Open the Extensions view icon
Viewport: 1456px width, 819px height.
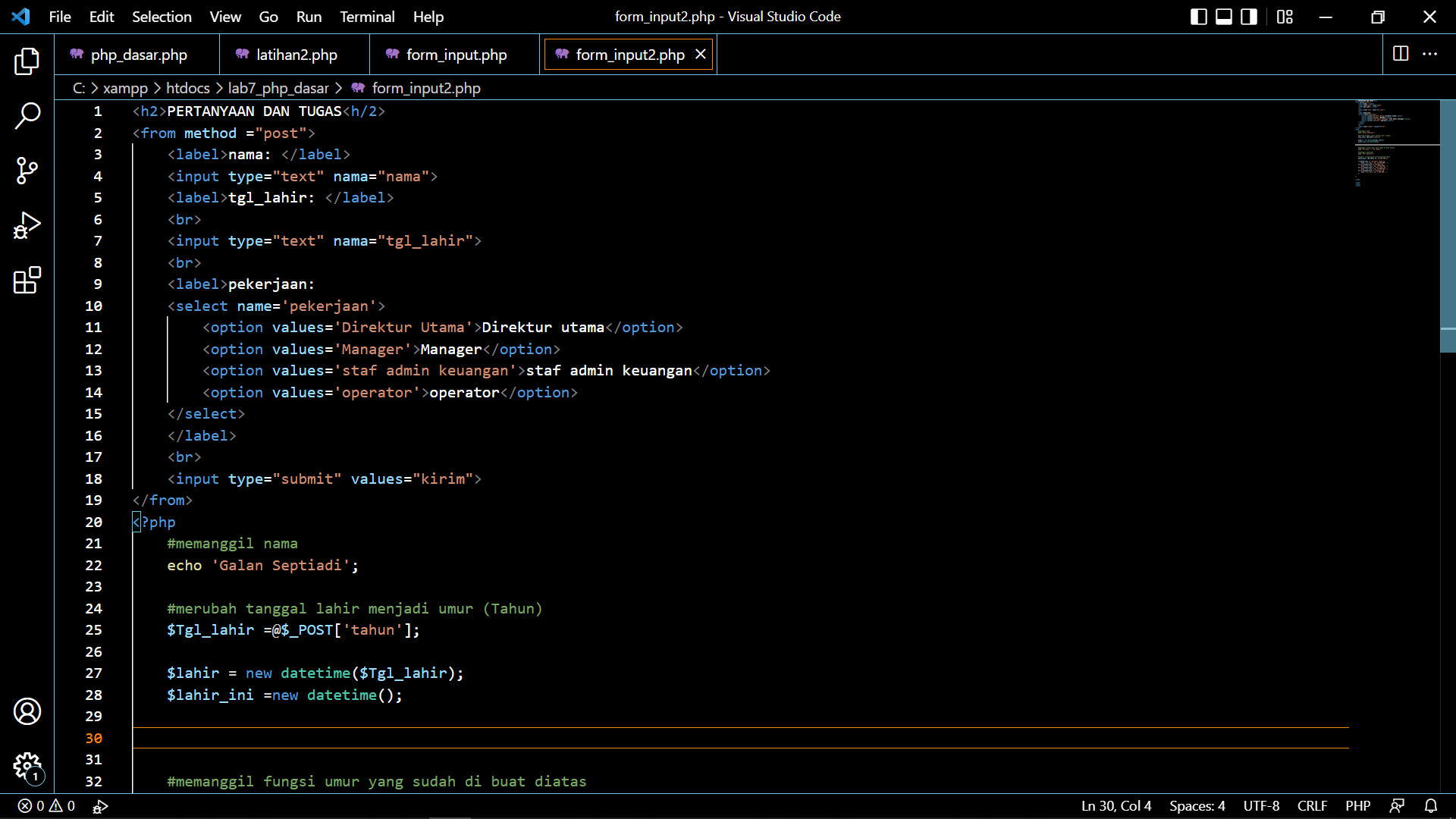[27, 280]
